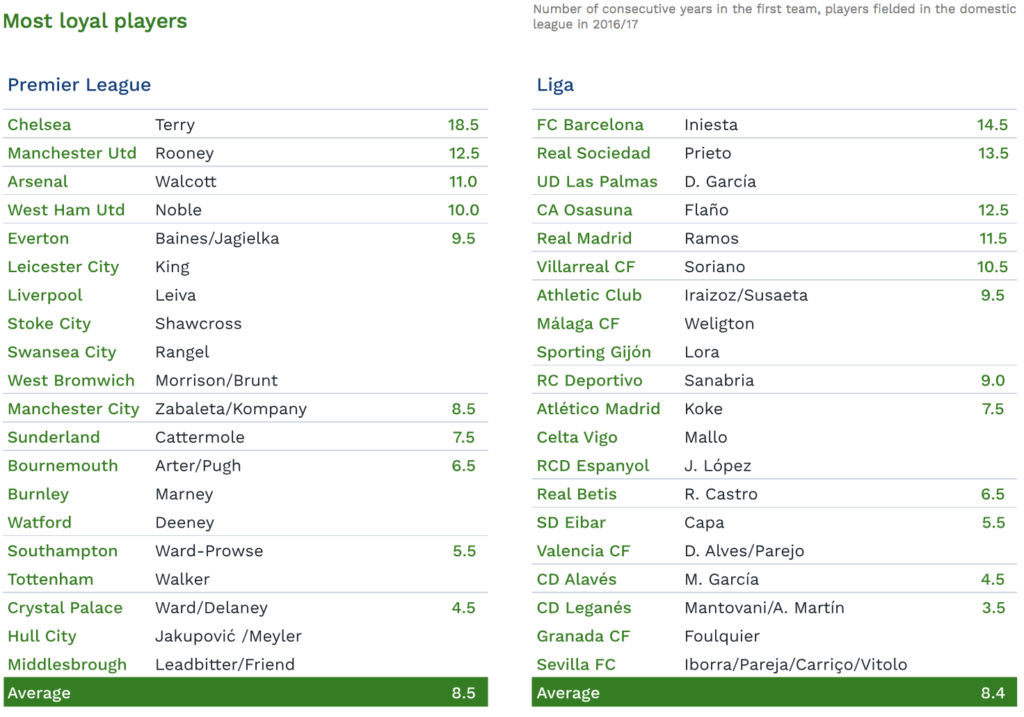Select the Valencia CF club name
Image resolution: width=1024 pixels, height=717 pixels.
[583, 551]
